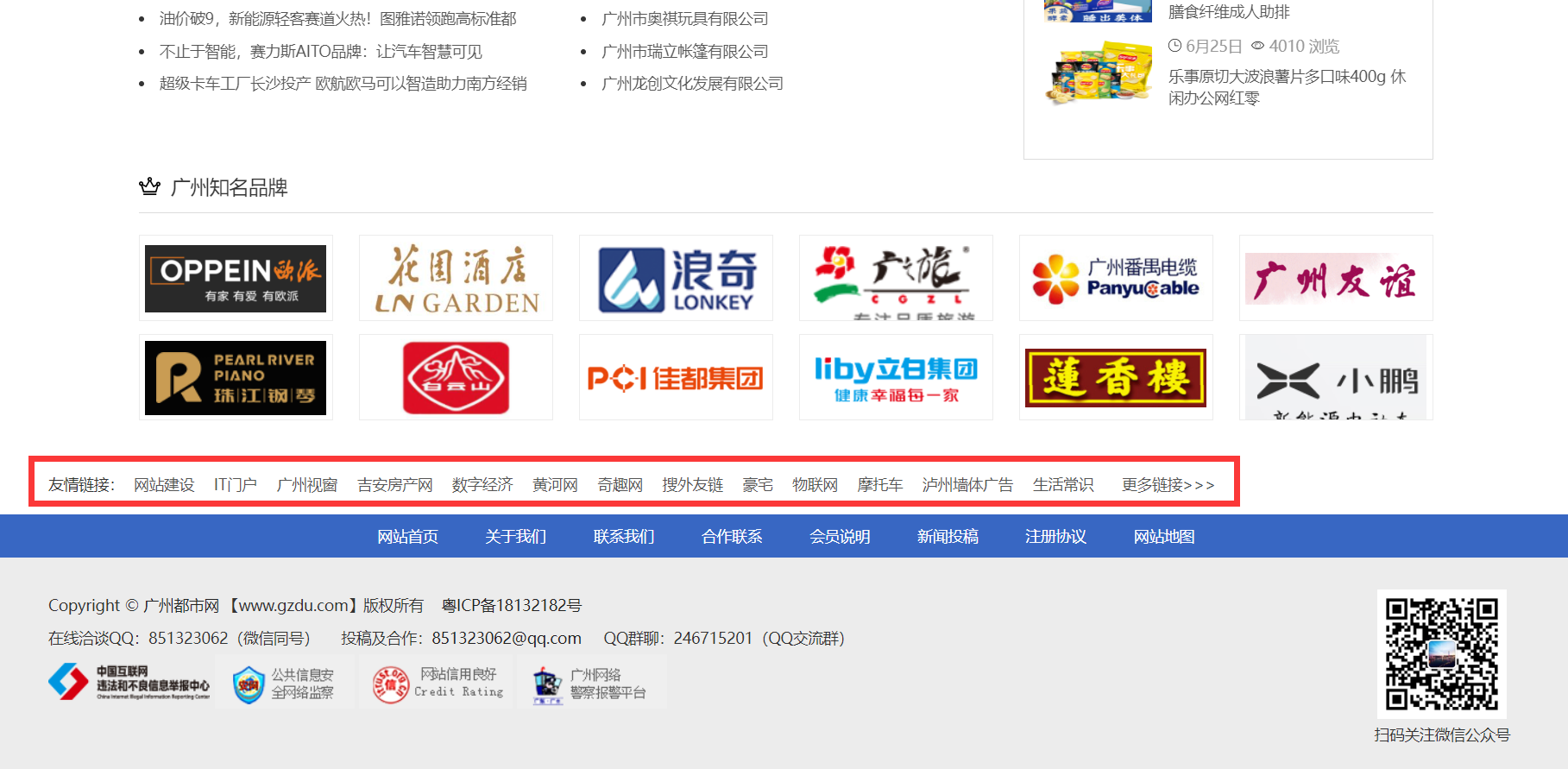The width and height of the screenshot is (1568, 769).
Task: Open the Panyu Cable brand logo
Action: coord(1116,278)
